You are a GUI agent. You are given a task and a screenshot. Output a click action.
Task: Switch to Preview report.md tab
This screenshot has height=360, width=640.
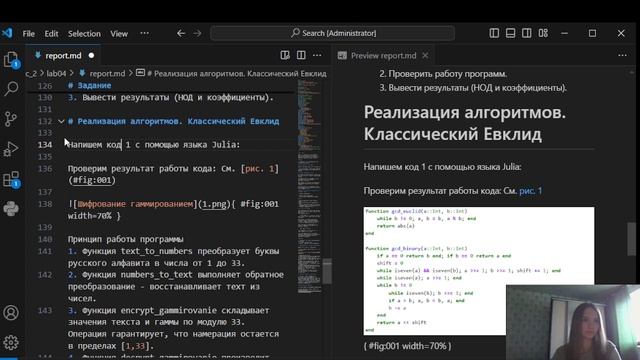coord(383,56)
